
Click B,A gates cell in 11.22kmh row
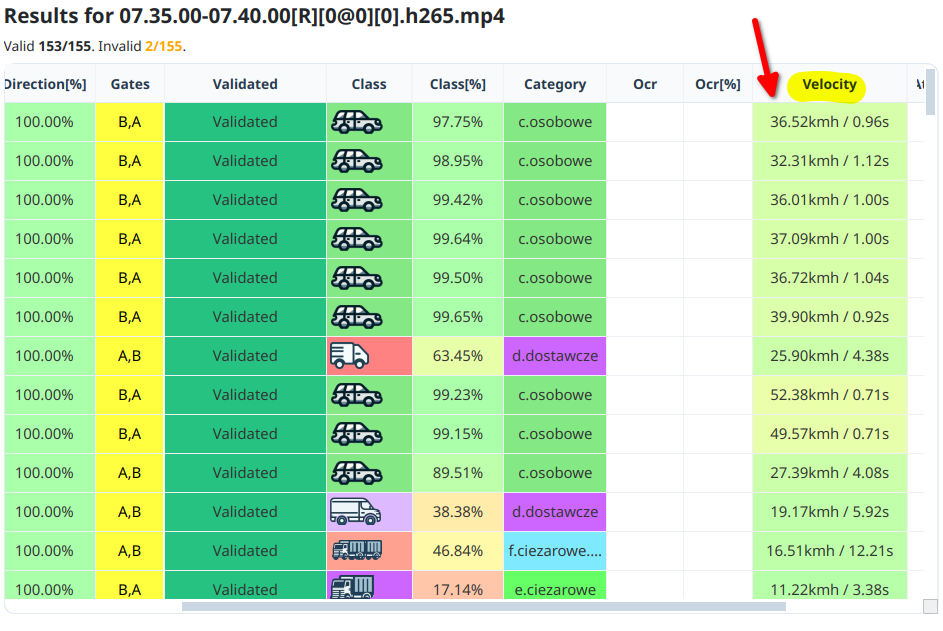130,585
